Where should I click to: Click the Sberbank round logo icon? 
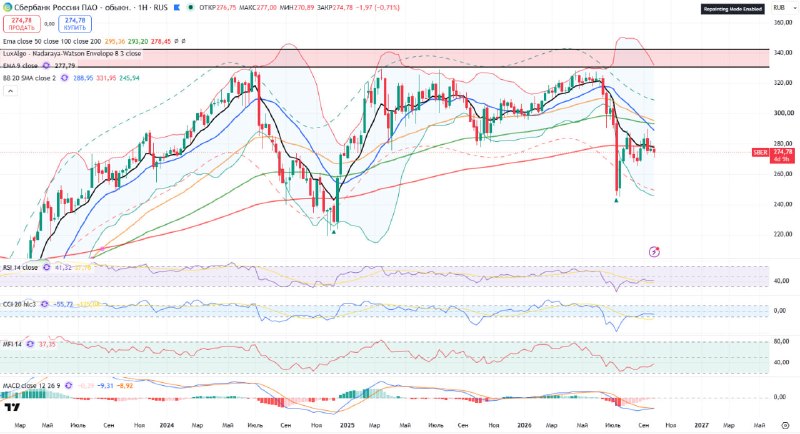tap(8, 8)
